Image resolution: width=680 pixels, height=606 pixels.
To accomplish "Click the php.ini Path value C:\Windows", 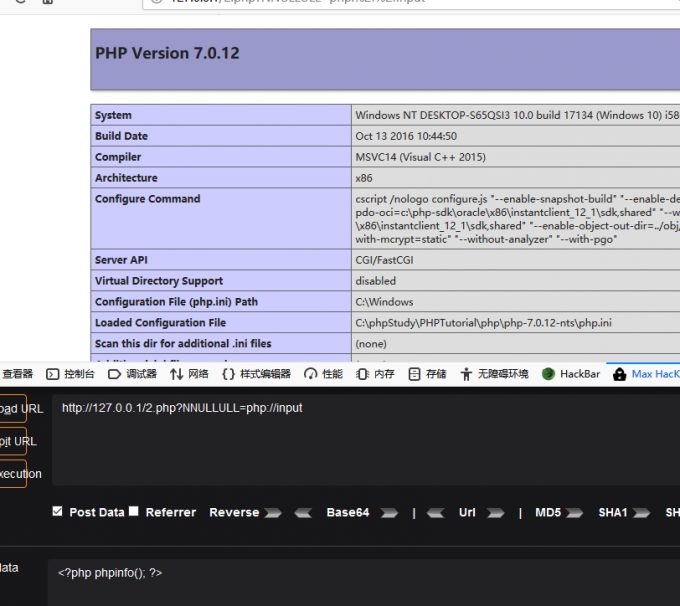I will point(384,302).
